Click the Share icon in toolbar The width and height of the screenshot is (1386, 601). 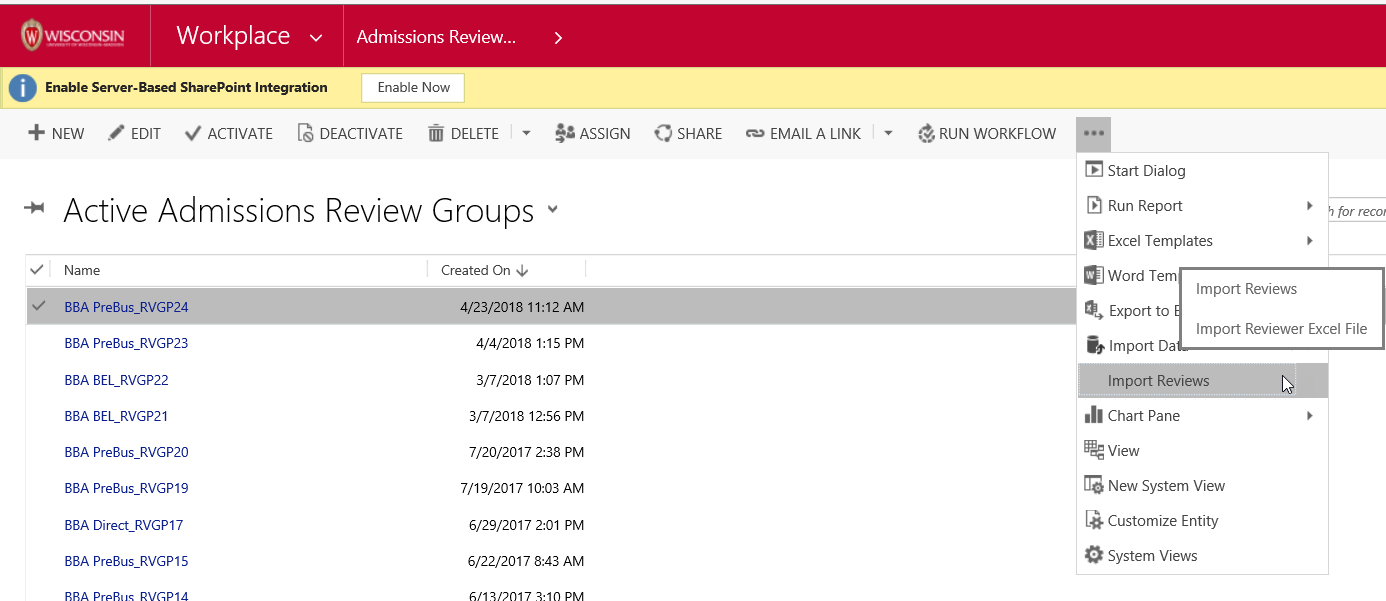(663, 133)
